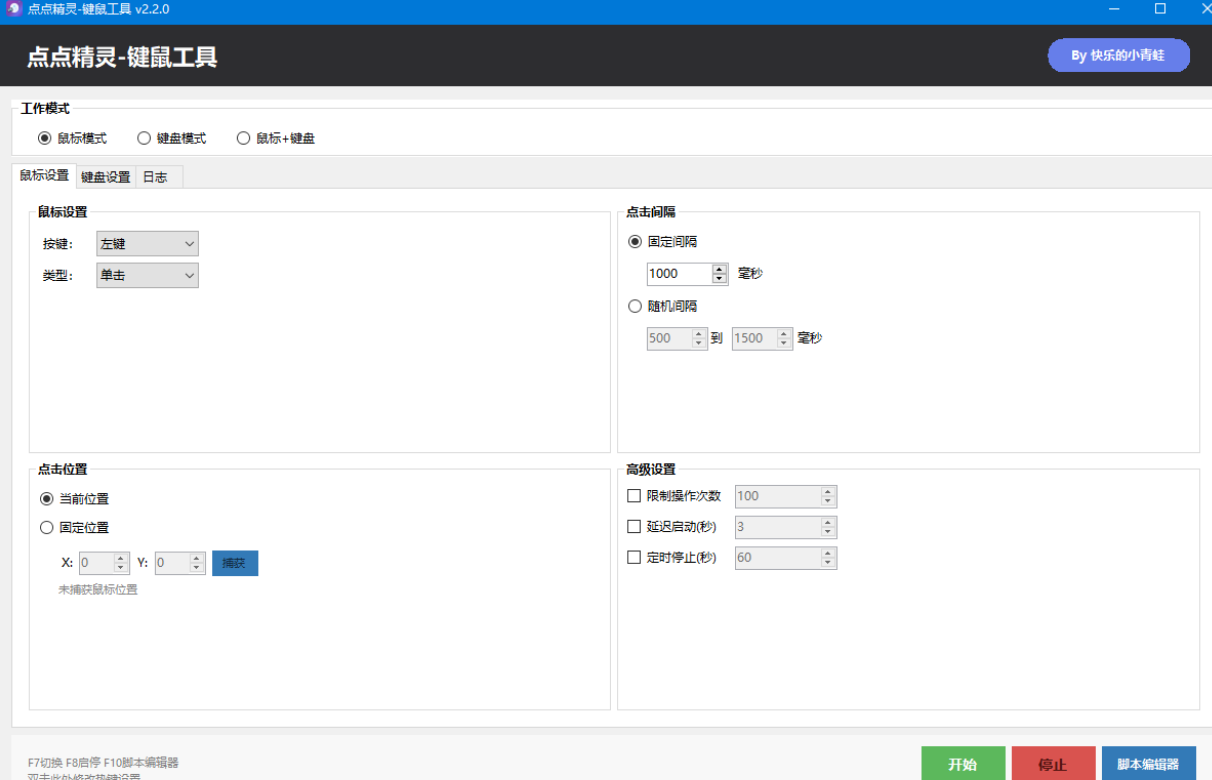Open the 按键 dropdown showing 左键
This screenshot has height=780, width=1212.
pyautogui.click(x=147, y=244)
